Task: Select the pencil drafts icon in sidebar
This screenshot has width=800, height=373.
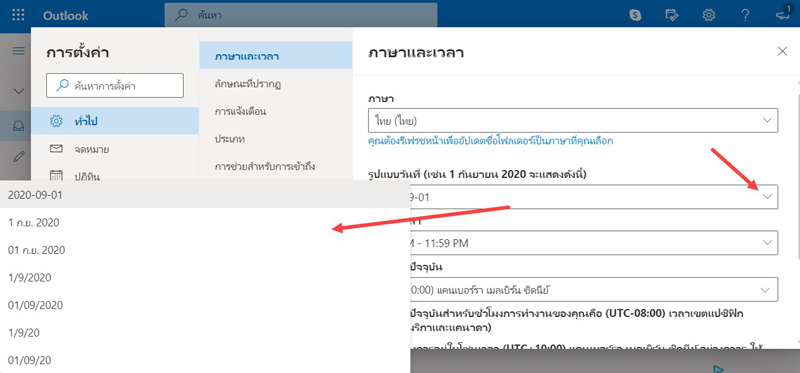Action: coord(18,157)
